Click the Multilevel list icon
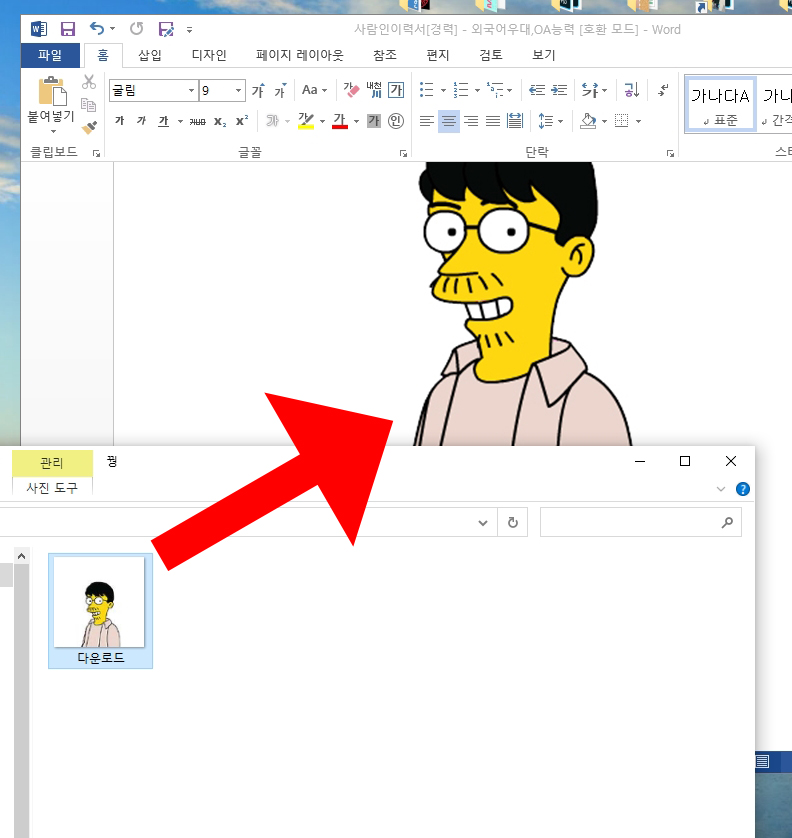 pos(495,90)
